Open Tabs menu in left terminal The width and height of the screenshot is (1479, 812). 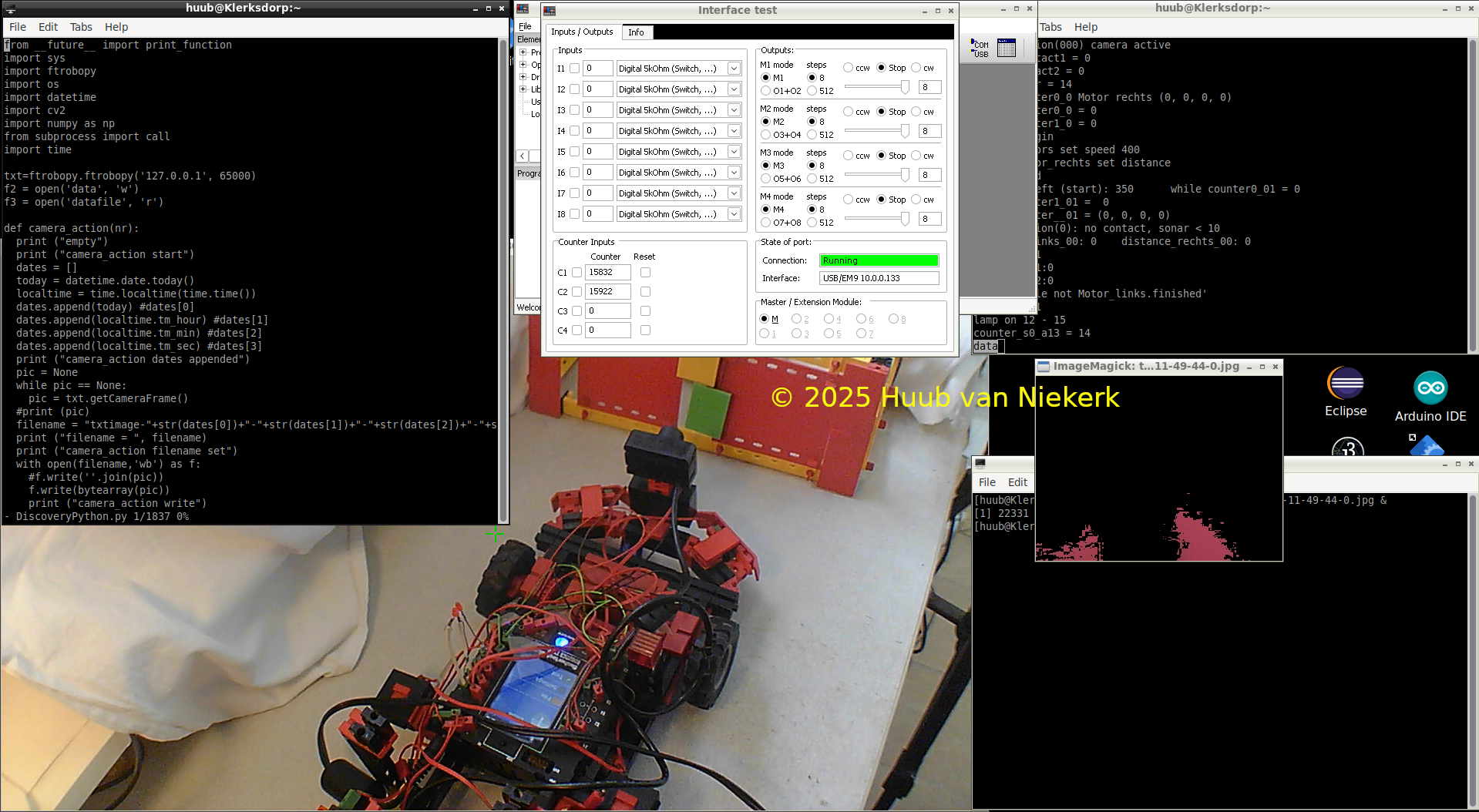[x=81, y=27]
